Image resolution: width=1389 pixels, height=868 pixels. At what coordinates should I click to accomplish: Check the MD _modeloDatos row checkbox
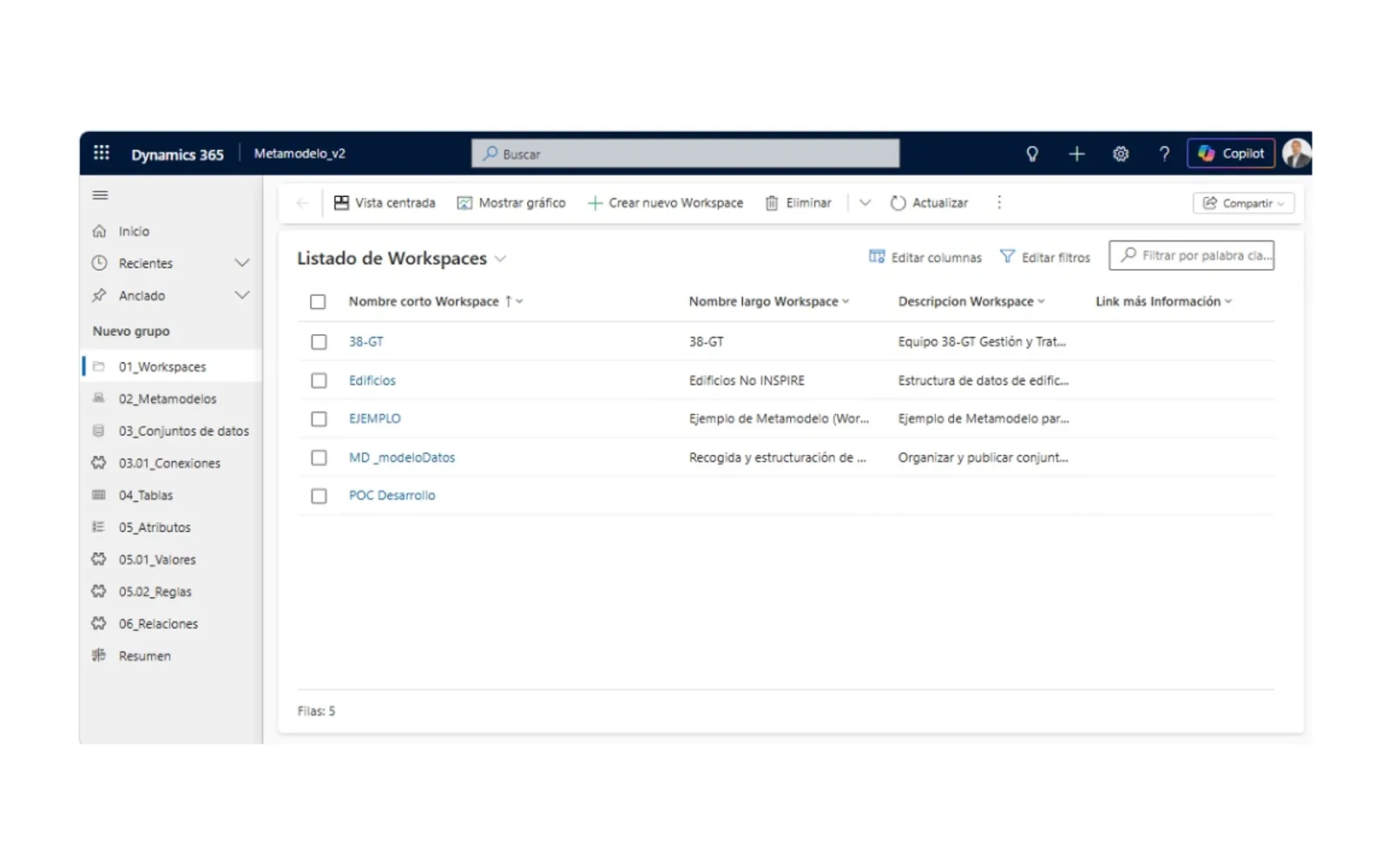[x=319, y=457]
